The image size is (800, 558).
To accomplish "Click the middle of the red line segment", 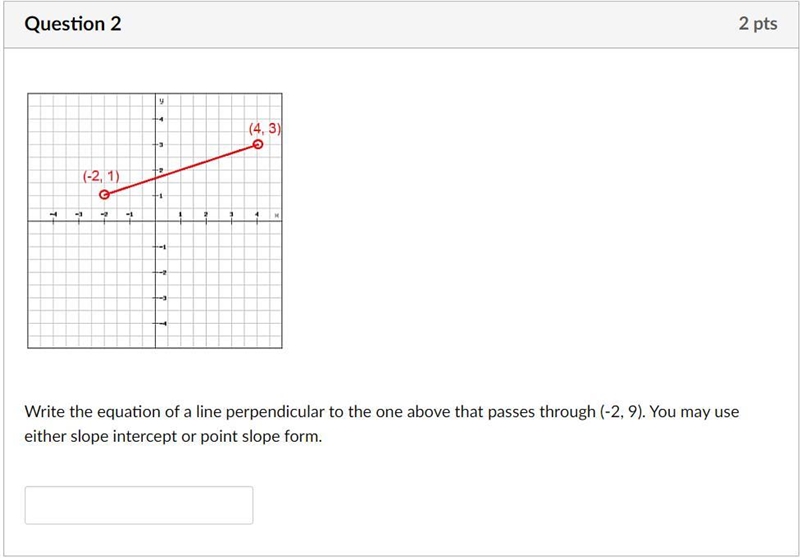I will point(181,169).
